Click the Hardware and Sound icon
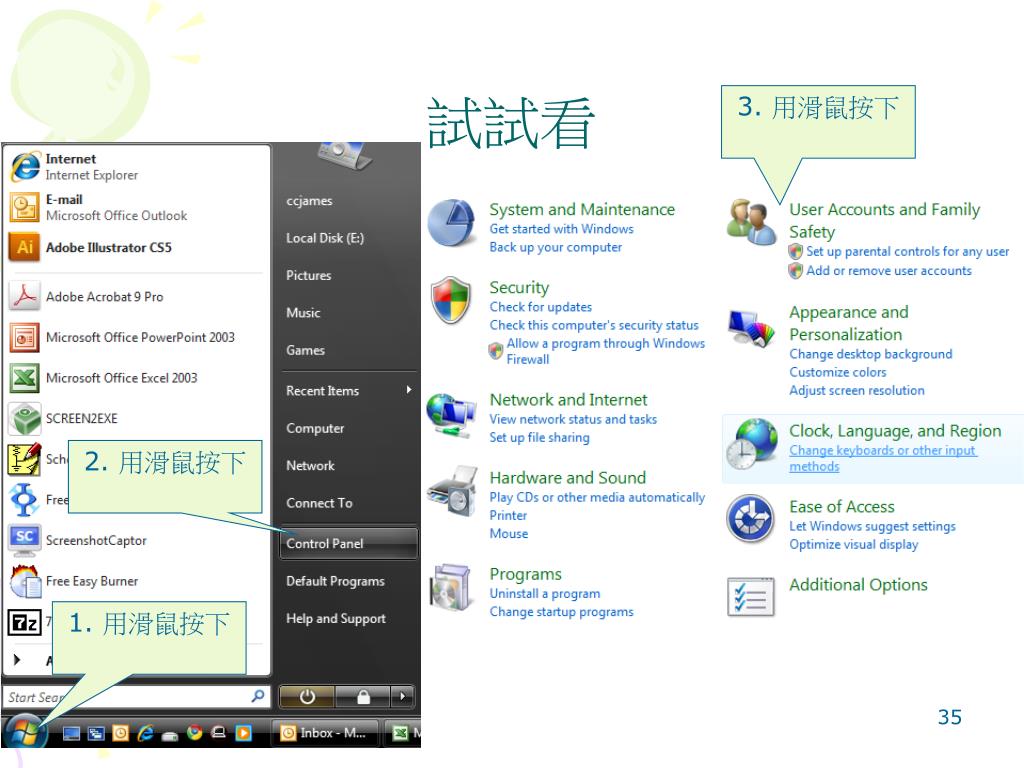1024x768 pixels. (453, 491)
